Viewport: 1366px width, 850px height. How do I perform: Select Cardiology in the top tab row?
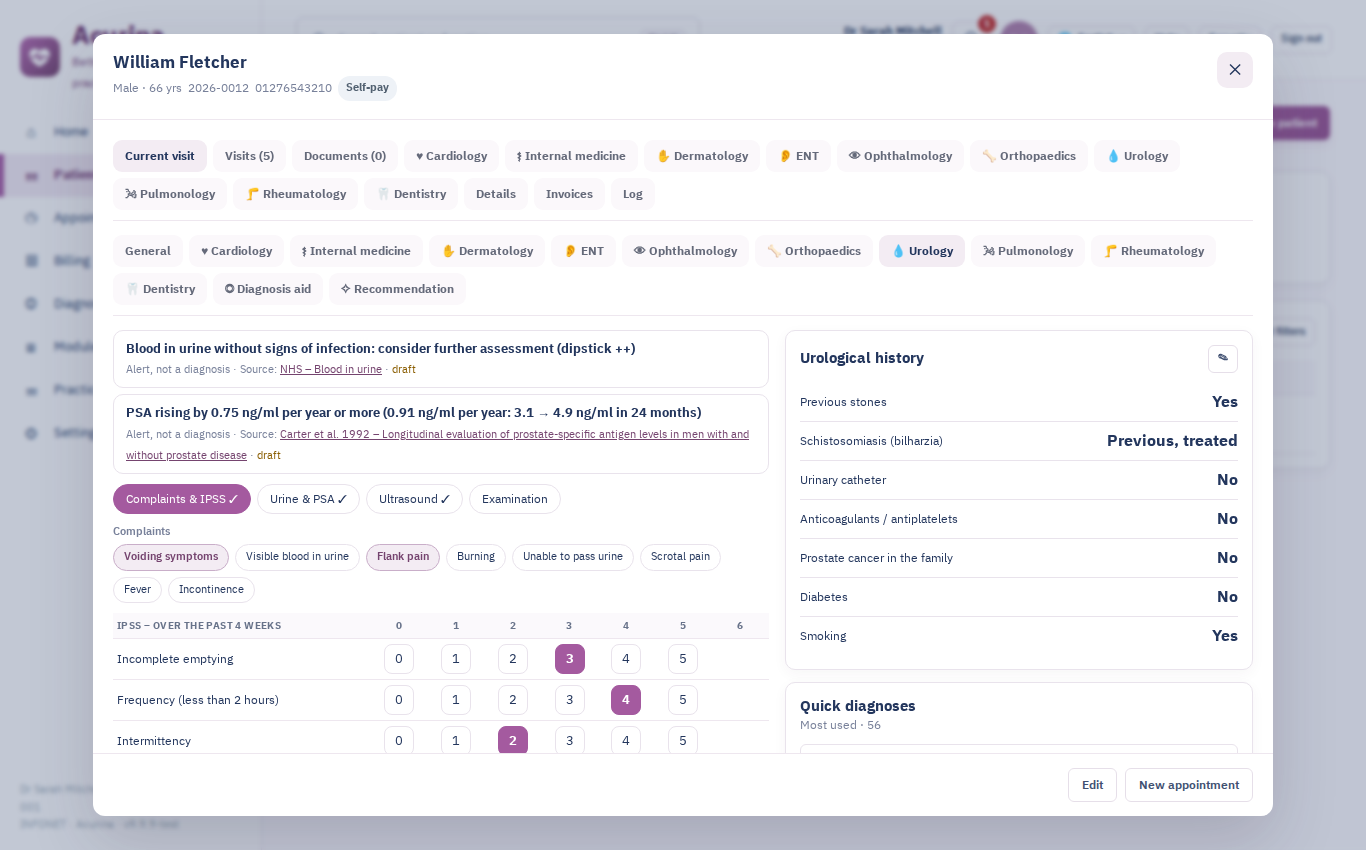[451, 156]
